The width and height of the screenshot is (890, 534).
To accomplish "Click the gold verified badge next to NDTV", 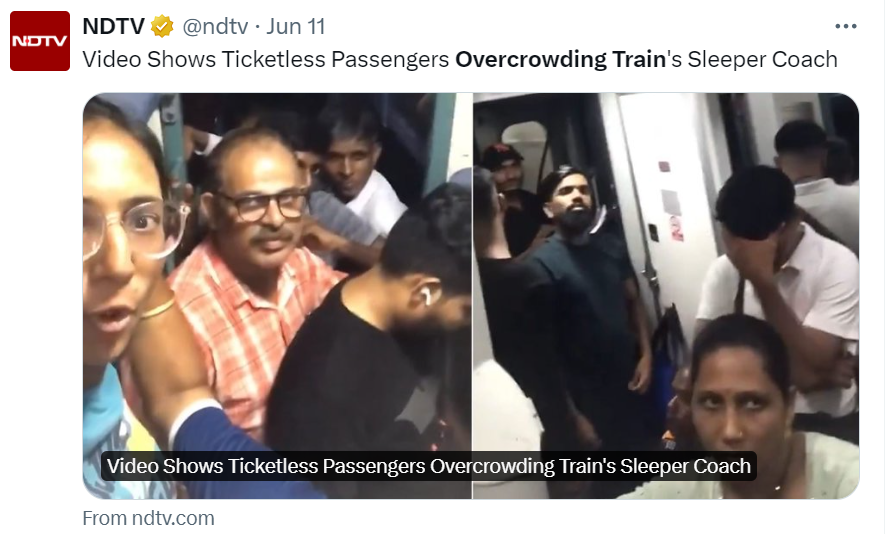I will (x=162, y=27).
